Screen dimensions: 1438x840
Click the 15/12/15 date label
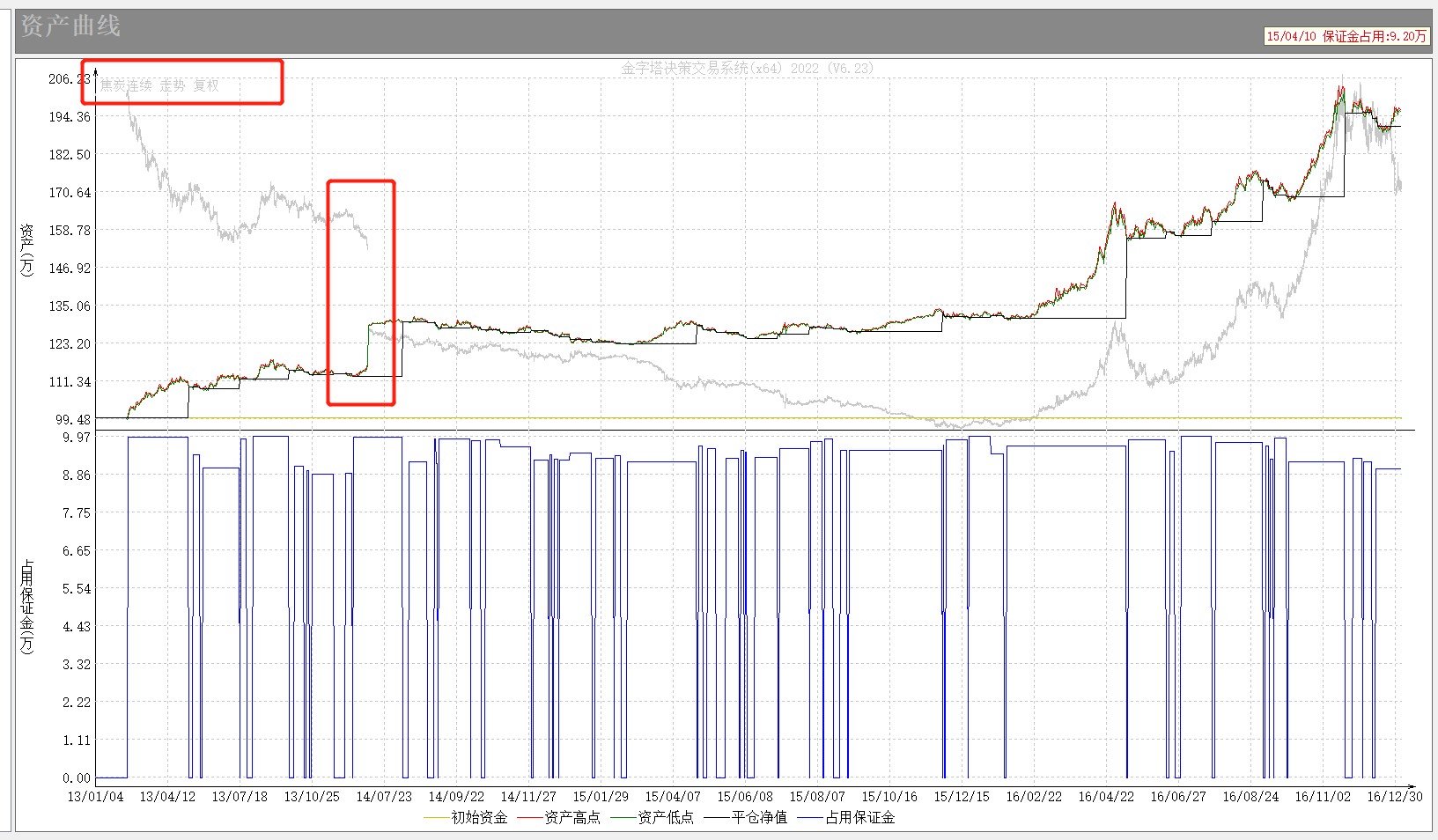point(962,797)
